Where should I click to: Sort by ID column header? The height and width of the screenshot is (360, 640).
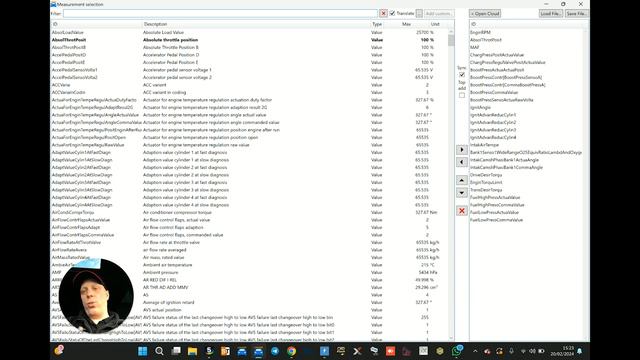click(96, 24)
